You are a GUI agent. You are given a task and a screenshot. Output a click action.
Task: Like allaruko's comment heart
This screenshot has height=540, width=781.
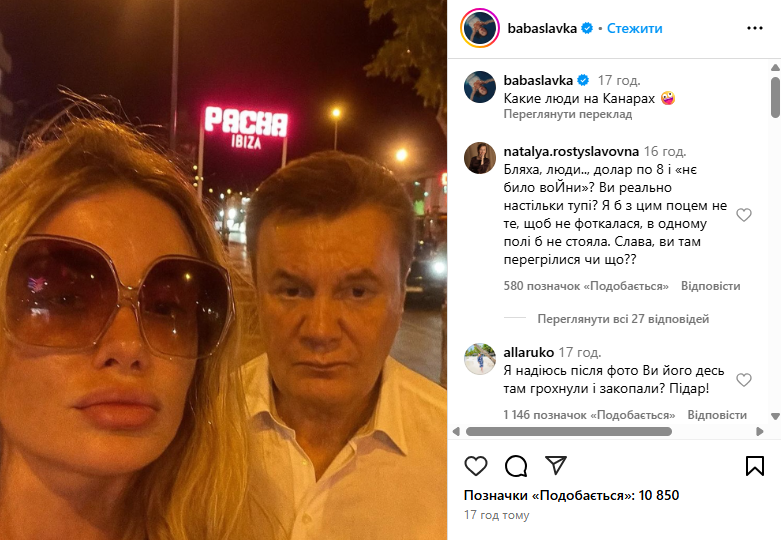[744, 380]
